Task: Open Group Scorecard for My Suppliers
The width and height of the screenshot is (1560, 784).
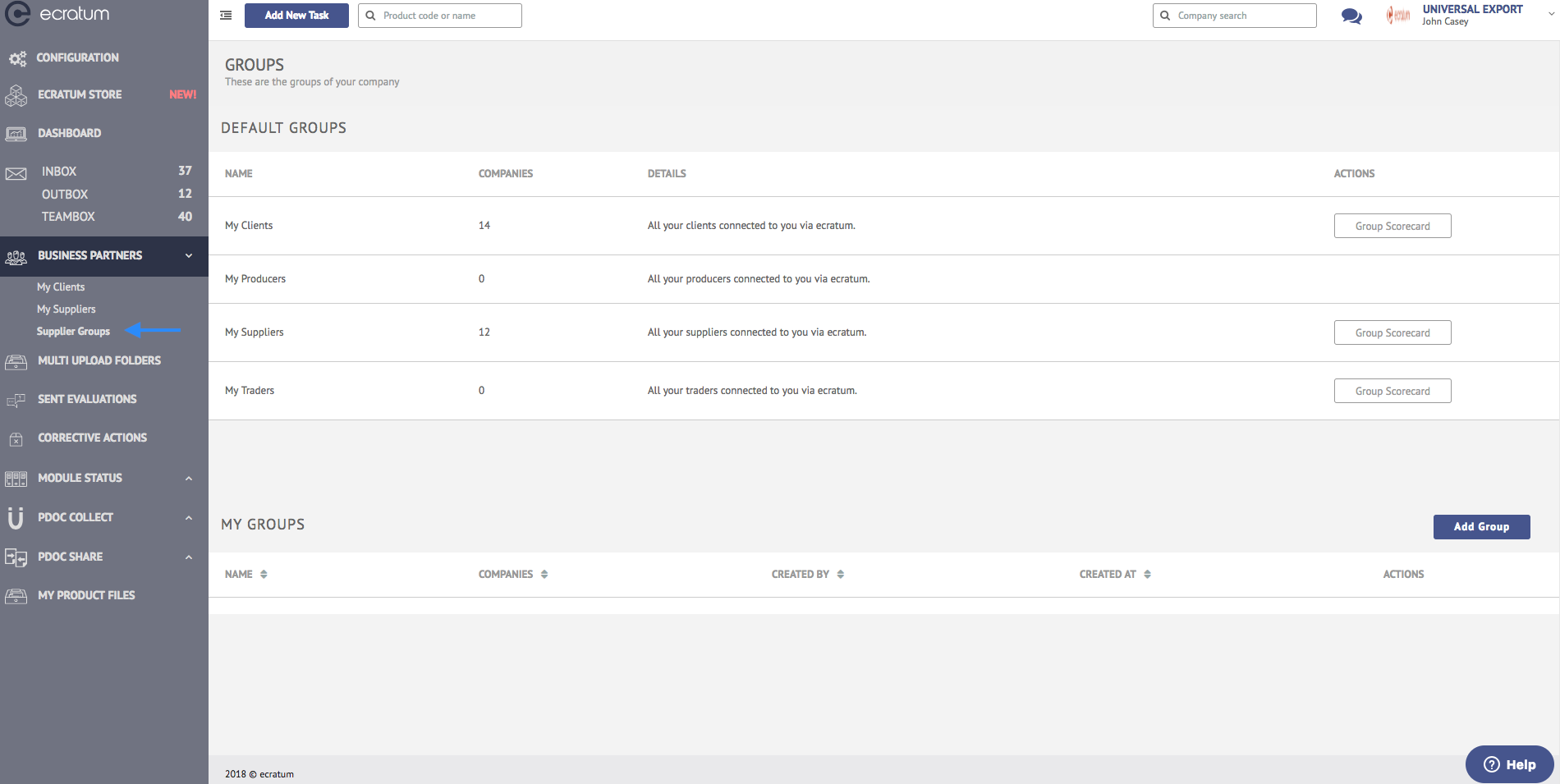Action: click(x=1393, y=332)
